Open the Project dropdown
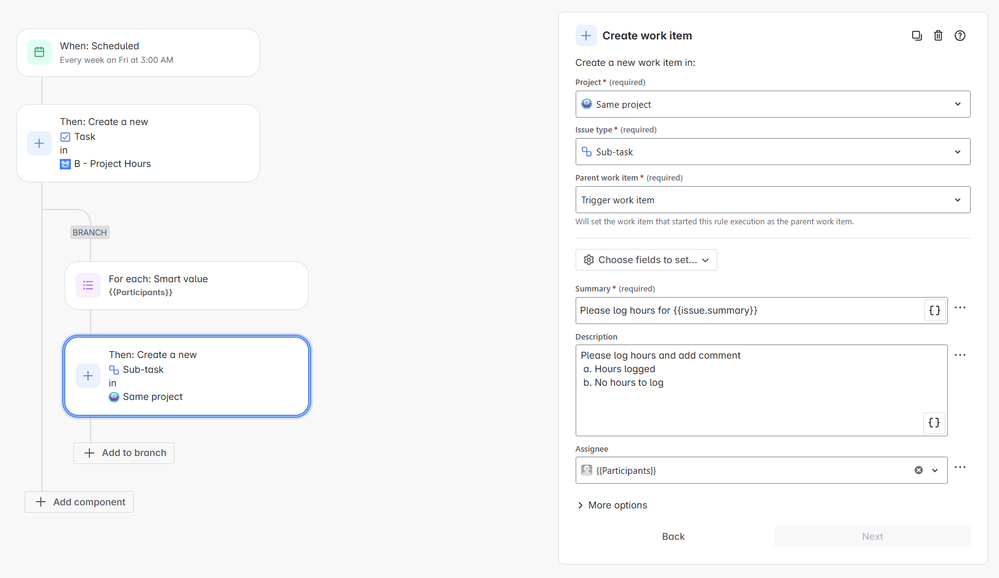This screenshot has width=999, height=578. [x=772, y=104]
